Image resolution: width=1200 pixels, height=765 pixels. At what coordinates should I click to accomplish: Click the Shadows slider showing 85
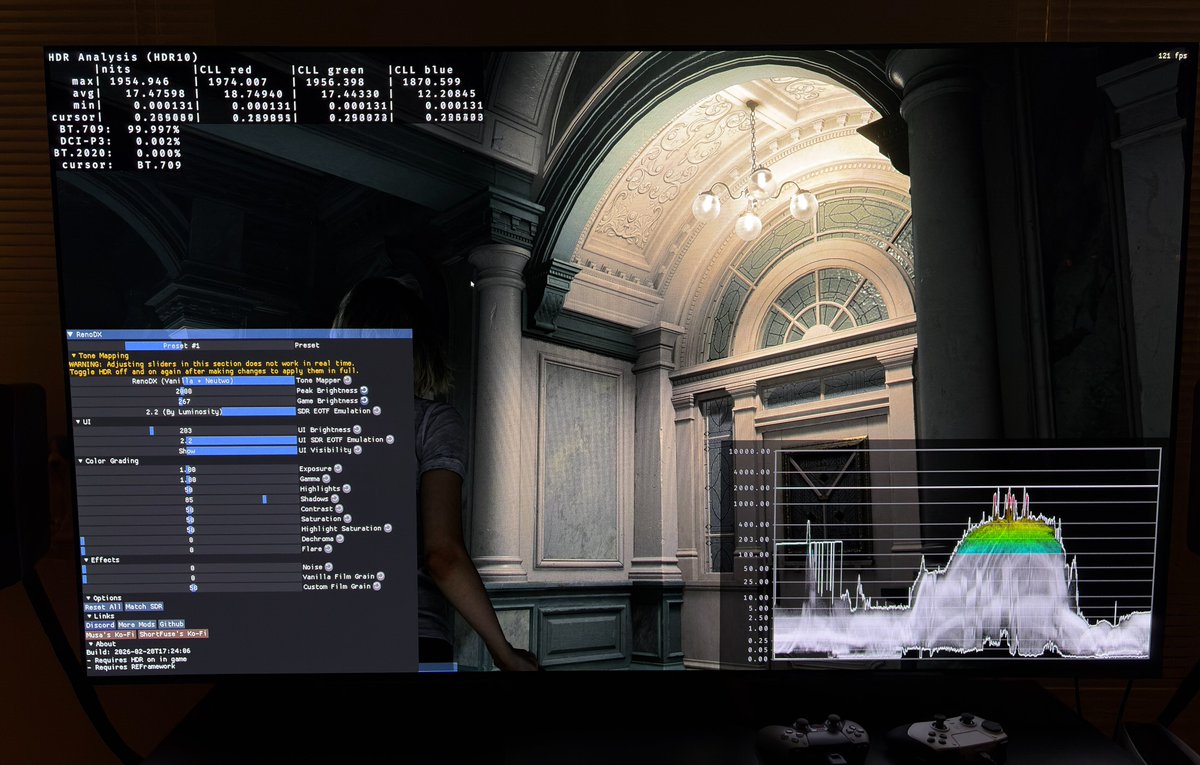click(x=187, y=499)
